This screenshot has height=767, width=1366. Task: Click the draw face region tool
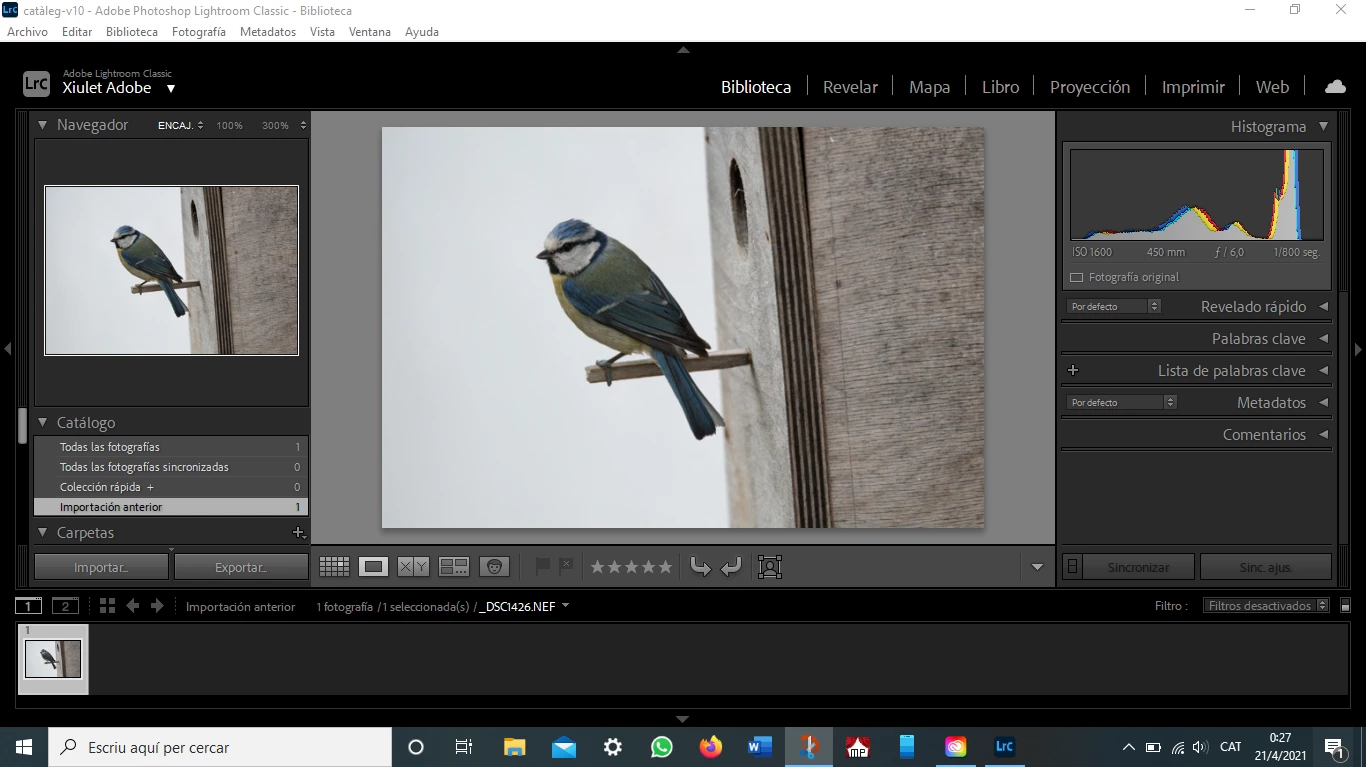point(769,567)
